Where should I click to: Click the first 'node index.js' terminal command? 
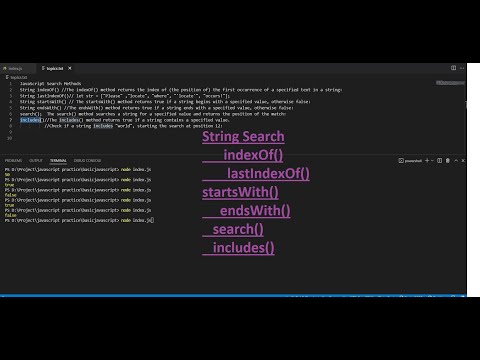point(136,170)
